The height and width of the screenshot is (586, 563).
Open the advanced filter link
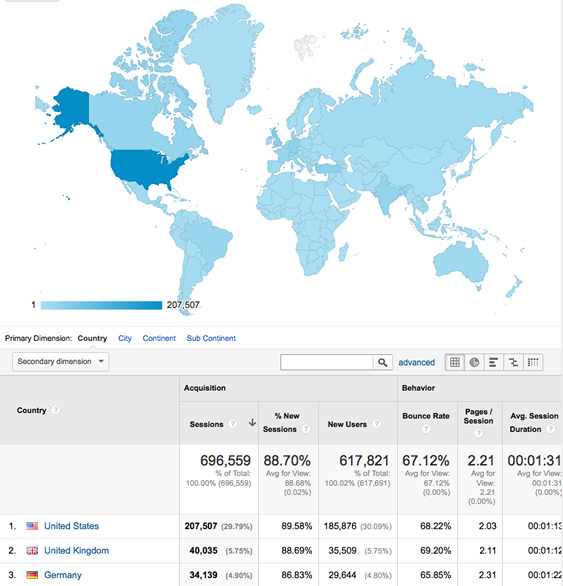point(416,362)
